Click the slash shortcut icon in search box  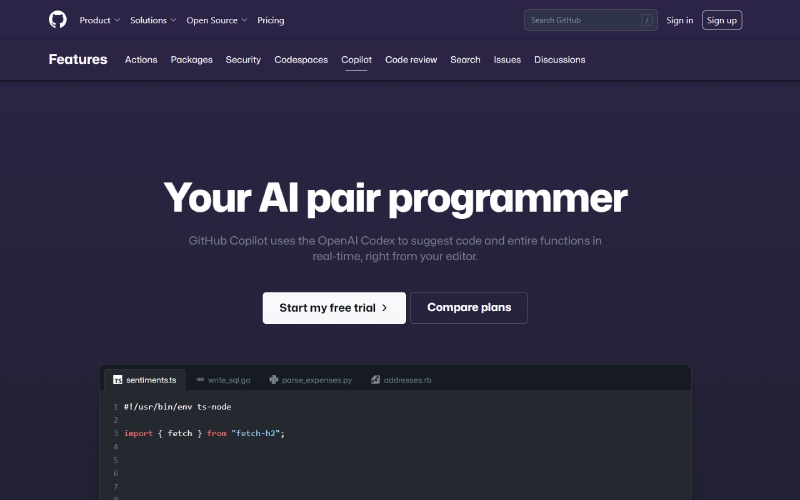(646, 20)
